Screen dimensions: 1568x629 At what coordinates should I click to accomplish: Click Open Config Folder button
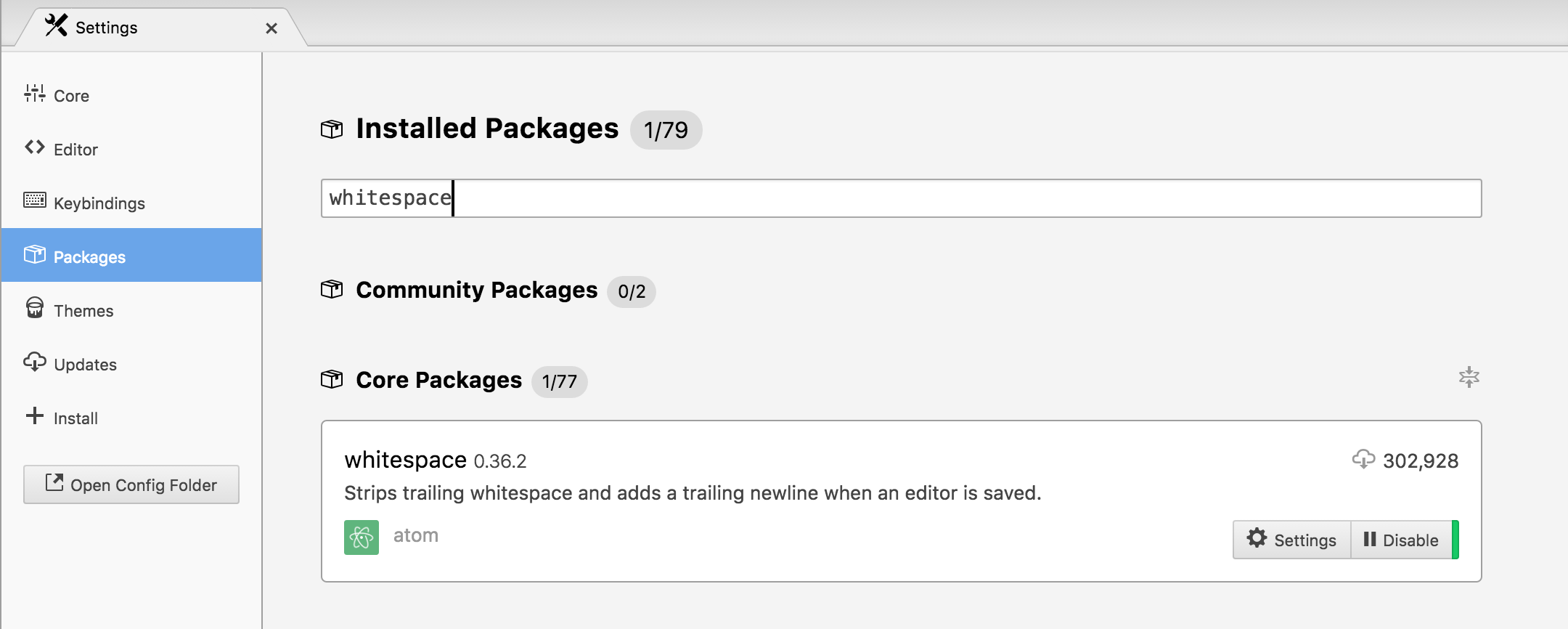click(x=131, y=484)
